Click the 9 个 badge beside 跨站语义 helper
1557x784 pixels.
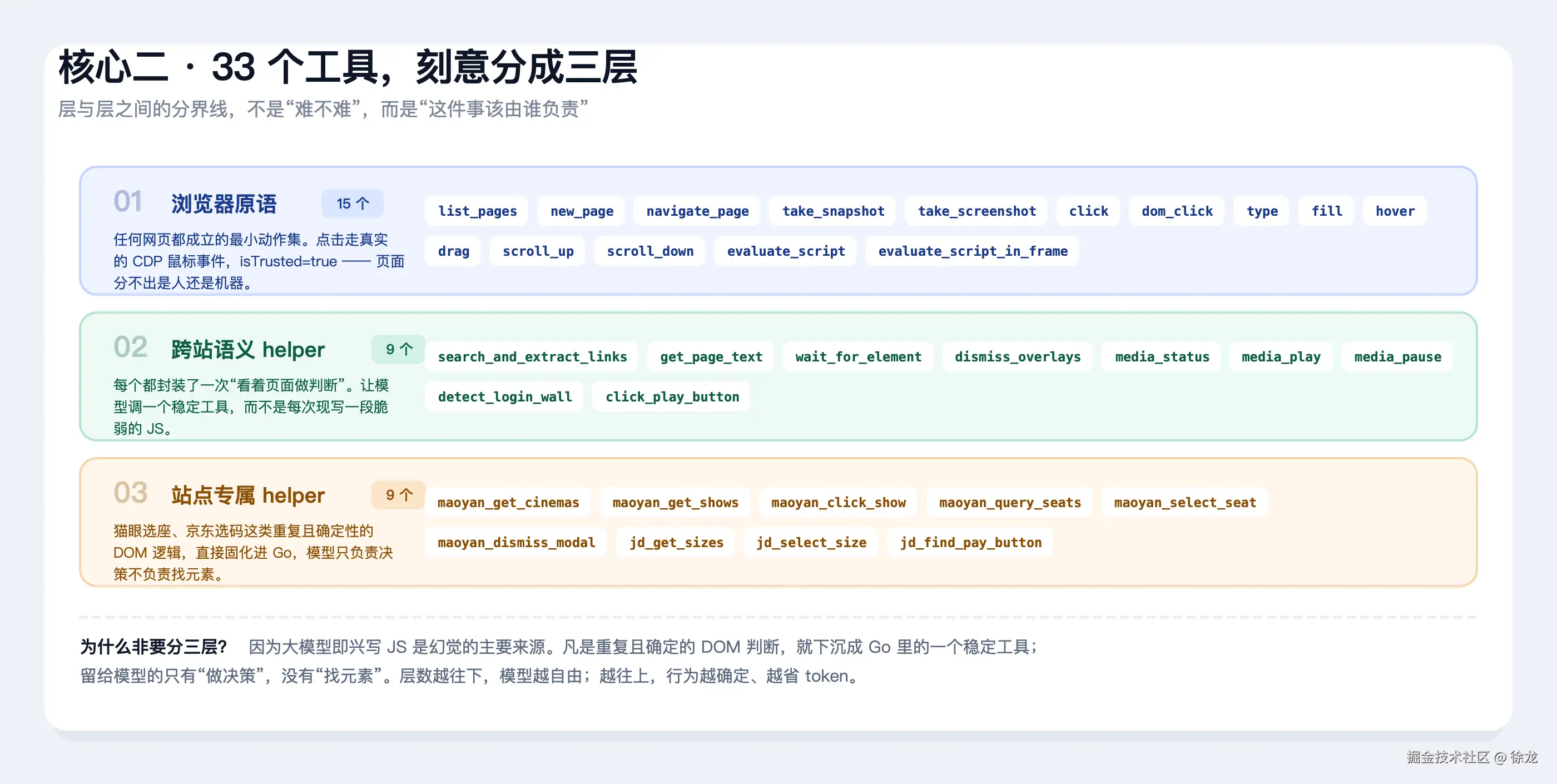pos(399,349)
